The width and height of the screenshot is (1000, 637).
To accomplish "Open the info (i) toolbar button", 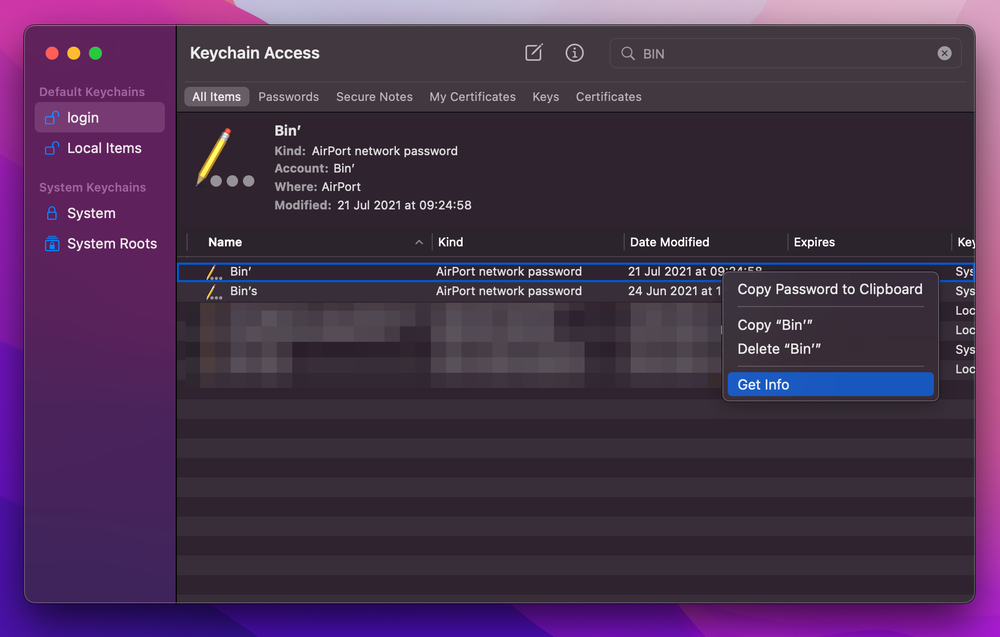I will tap(575, 53).
